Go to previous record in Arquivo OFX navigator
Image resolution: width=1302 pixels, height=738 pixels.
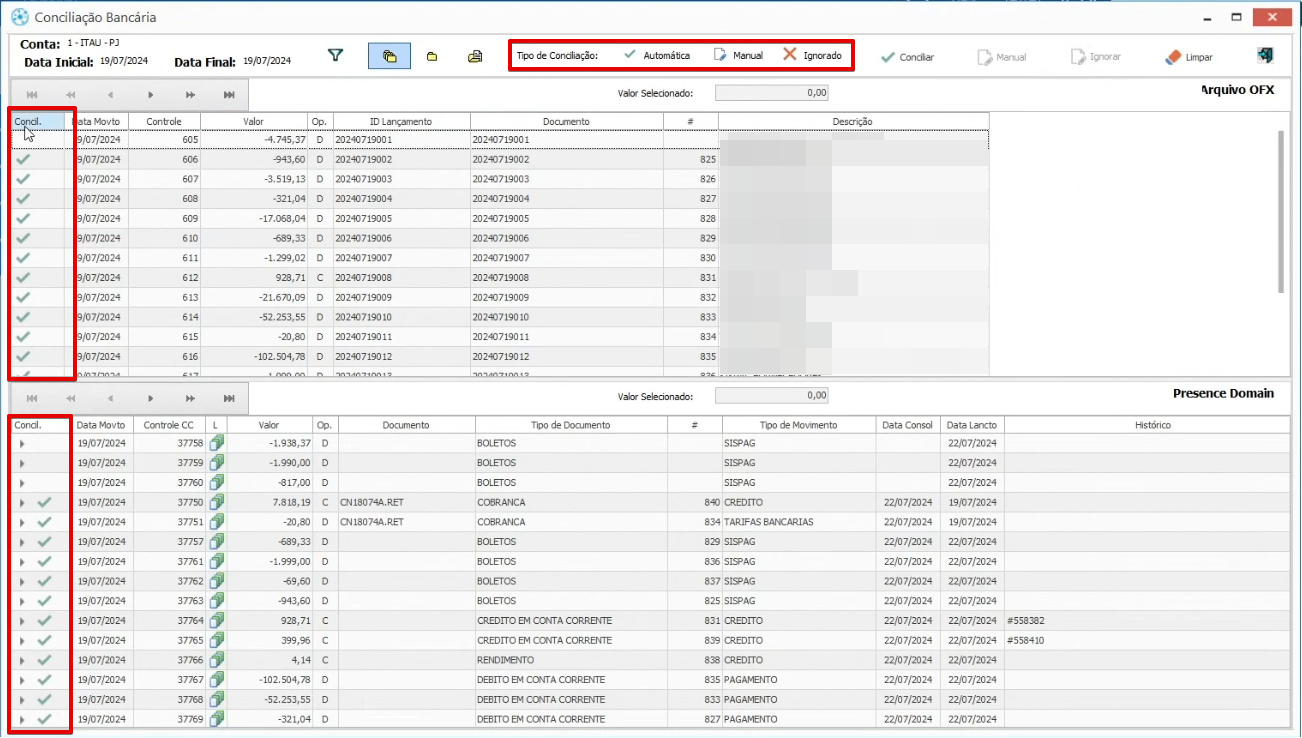[110, 95]
